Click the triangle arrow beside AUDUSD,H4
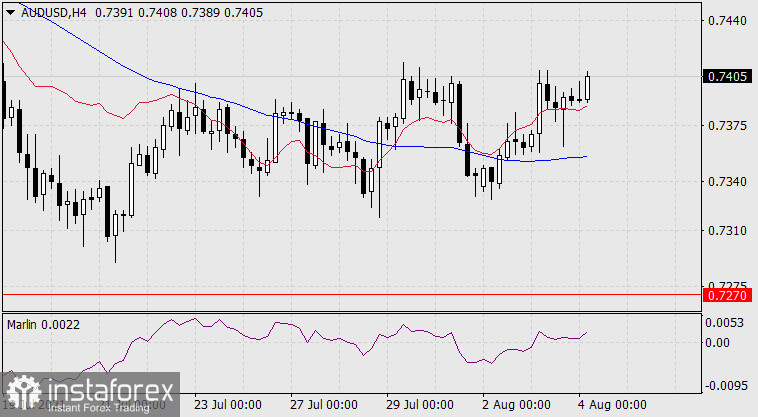The image size is (758, 417). (x=11, y=10)
